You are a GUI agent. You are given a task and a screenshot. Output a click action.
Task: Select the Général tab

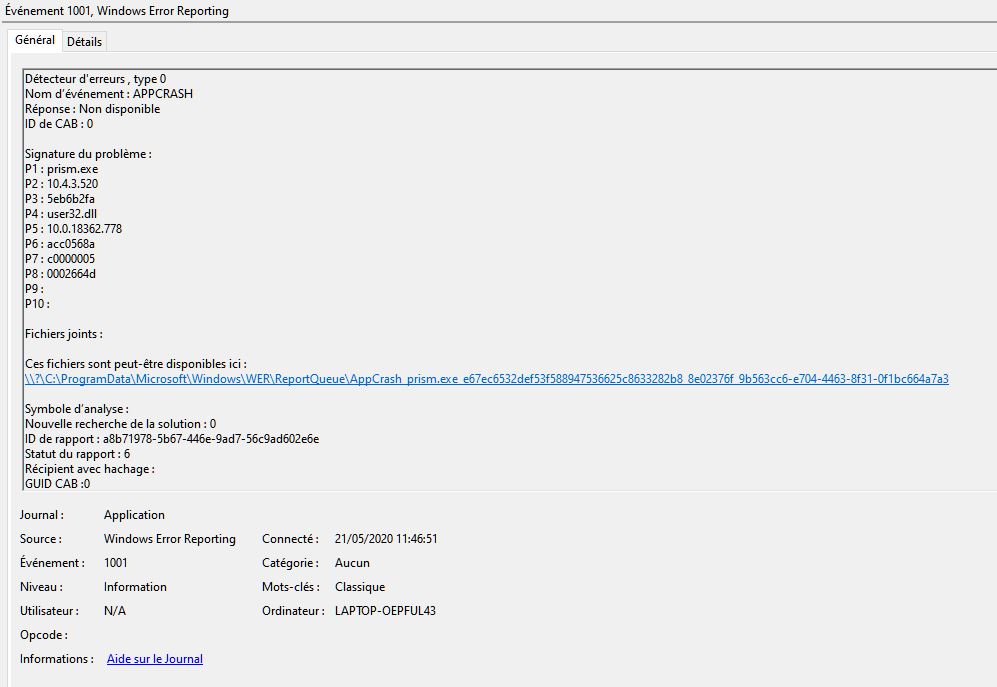[35, 40]
